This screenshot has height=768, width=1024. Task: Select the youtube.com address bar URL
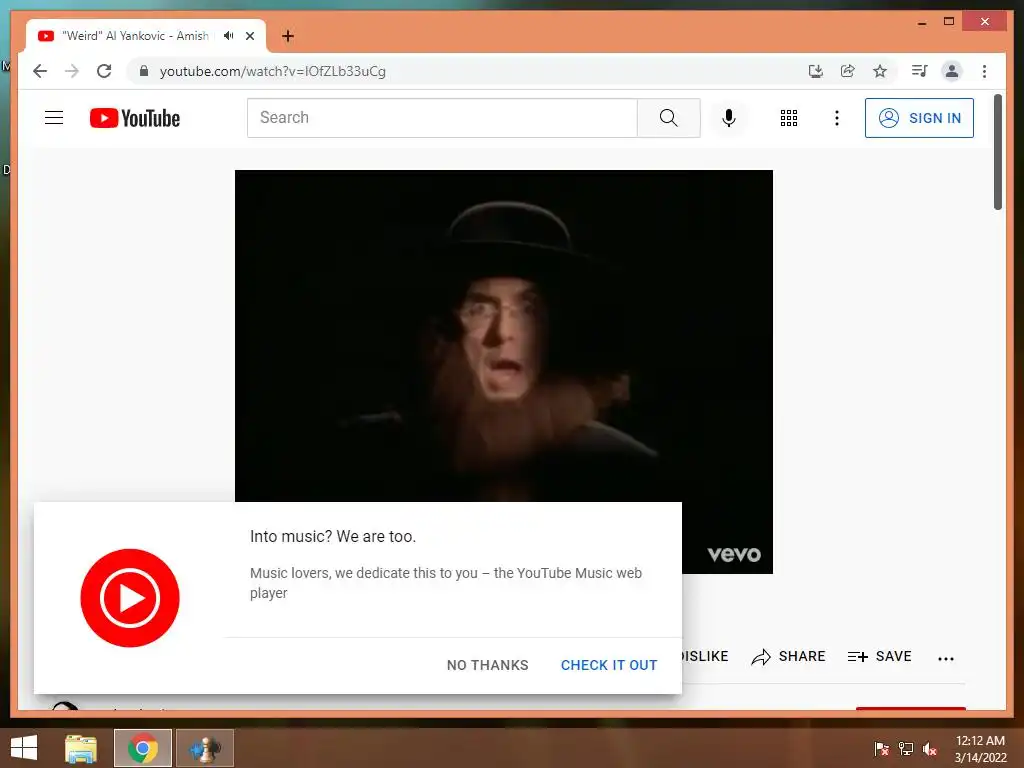(x=273, y=71)
